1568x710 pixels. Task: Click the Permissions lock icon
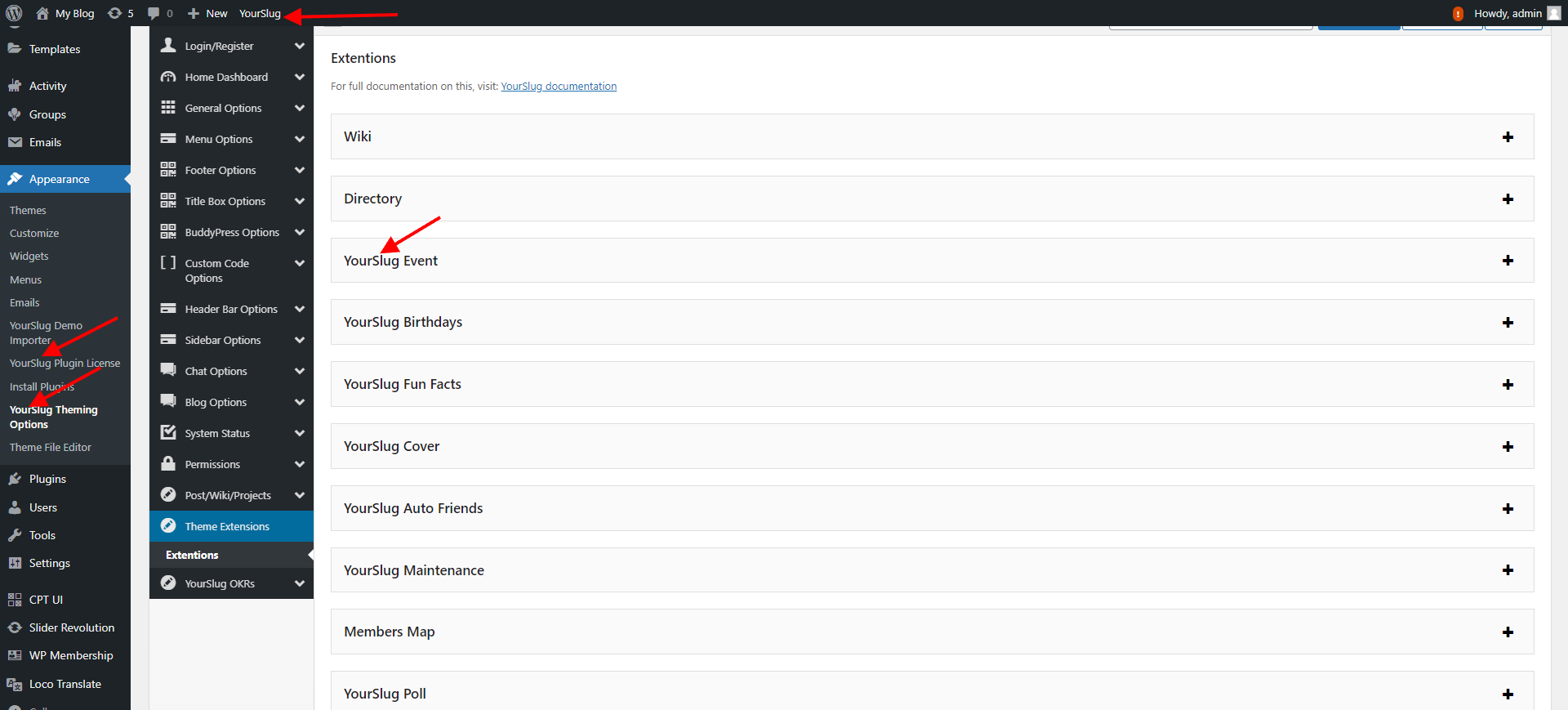tap(168, 464)
